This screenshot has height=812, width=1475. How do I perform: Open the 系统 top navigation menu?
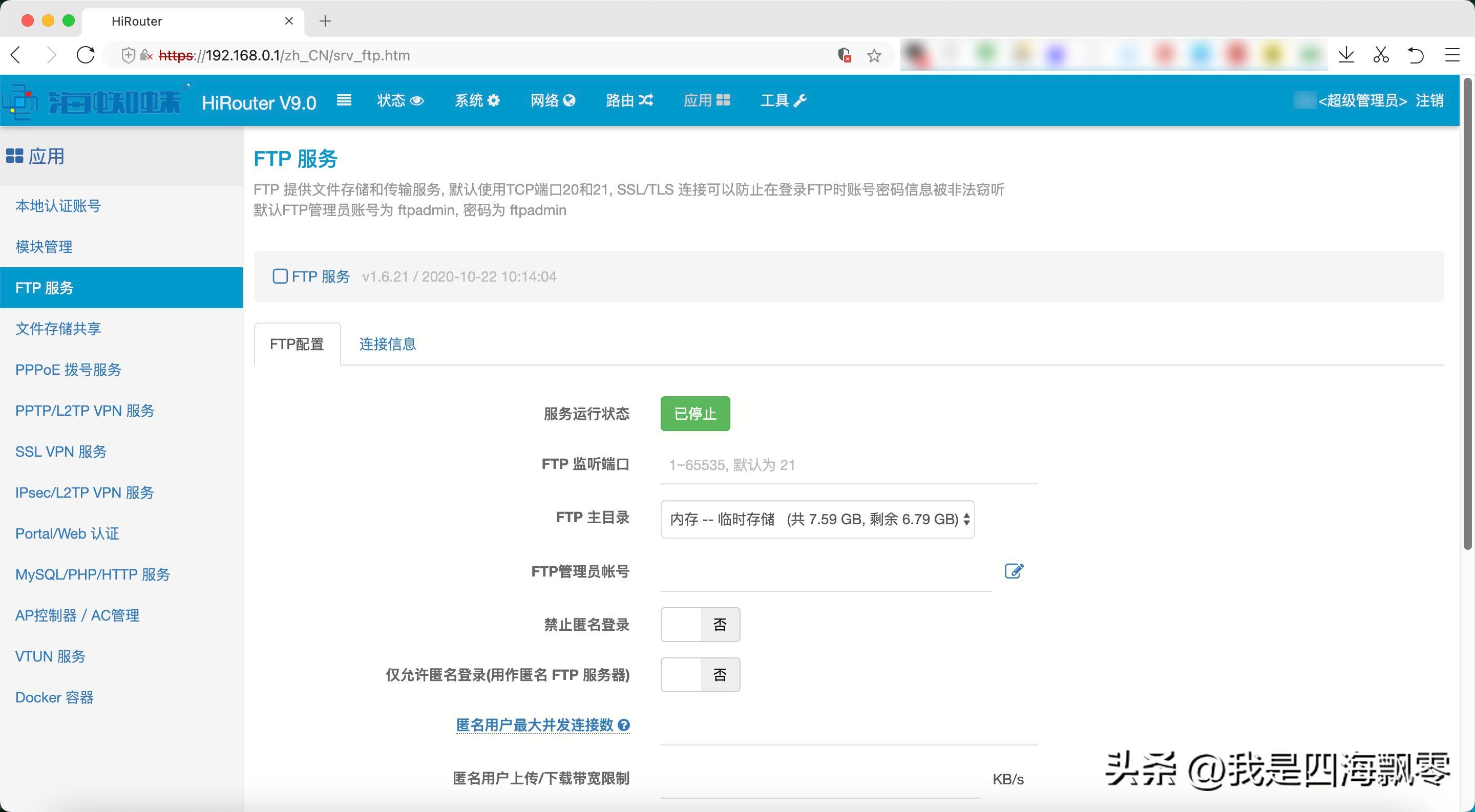tap(476, 101)
